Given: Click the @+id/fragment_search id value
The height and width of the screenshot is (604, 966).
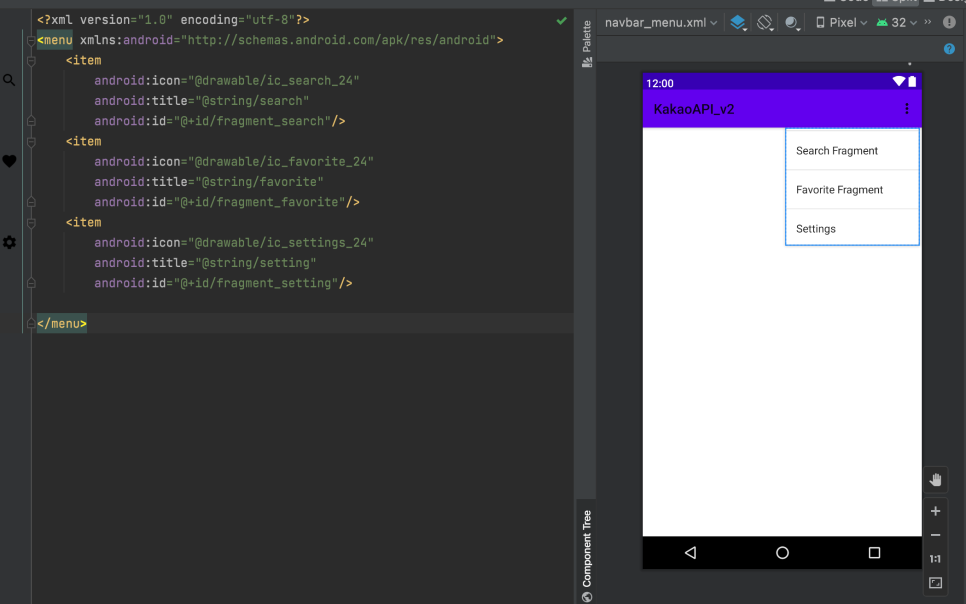Looking at the screenshot, I should point(252,121).
